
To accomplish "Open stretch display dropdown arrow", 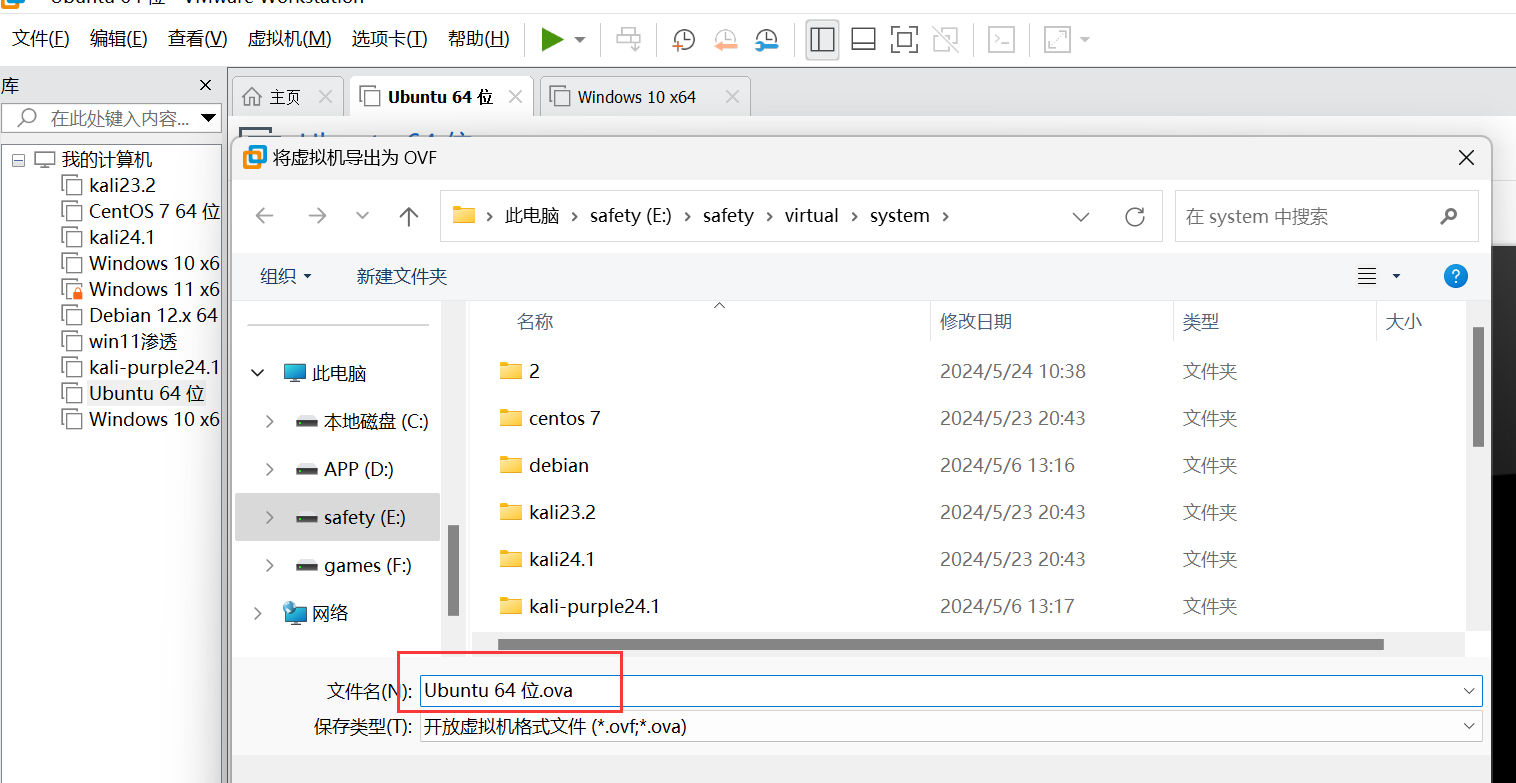I will coord(1084,40).
